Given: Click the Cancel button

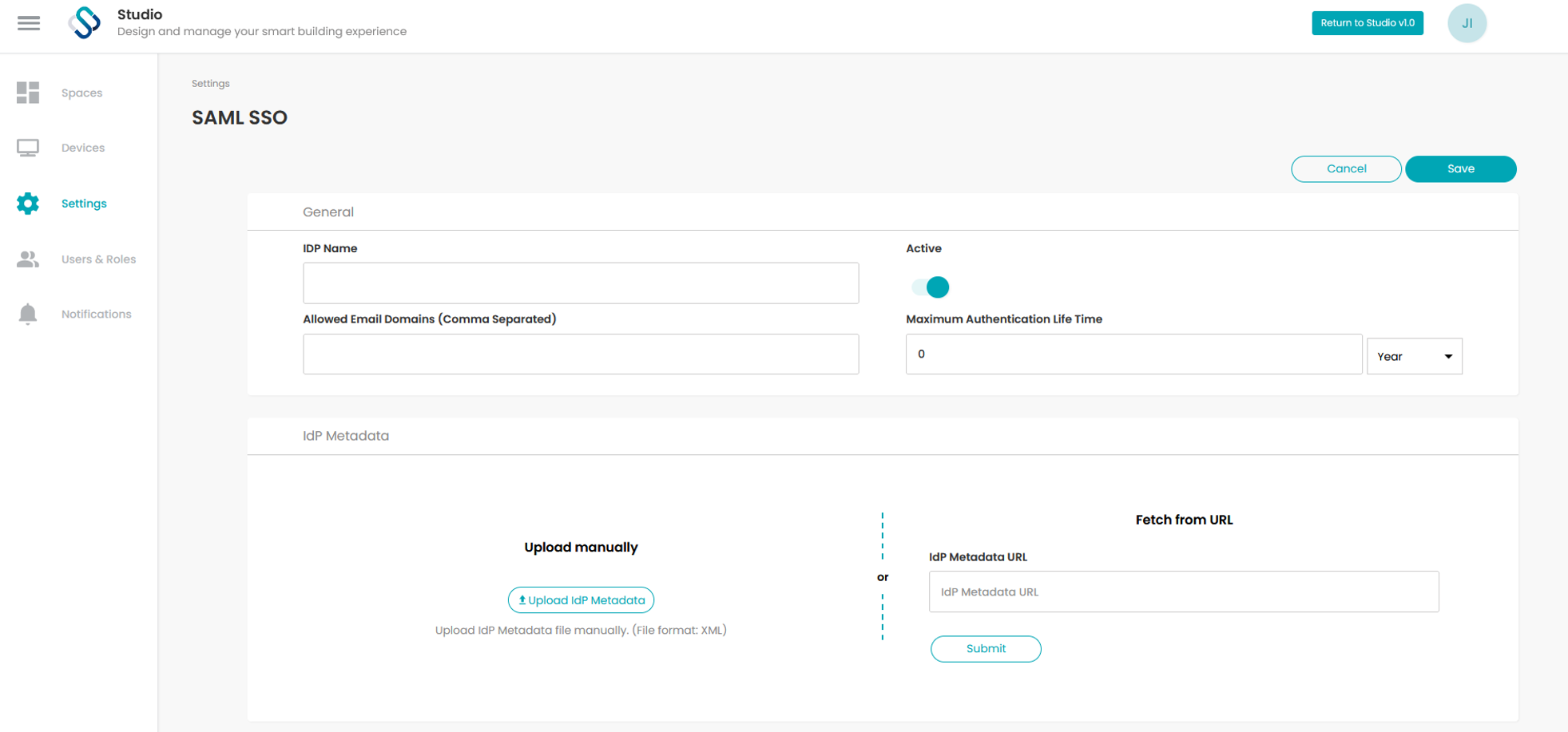Looking at the screenshot, I should tap(1346, 168).
